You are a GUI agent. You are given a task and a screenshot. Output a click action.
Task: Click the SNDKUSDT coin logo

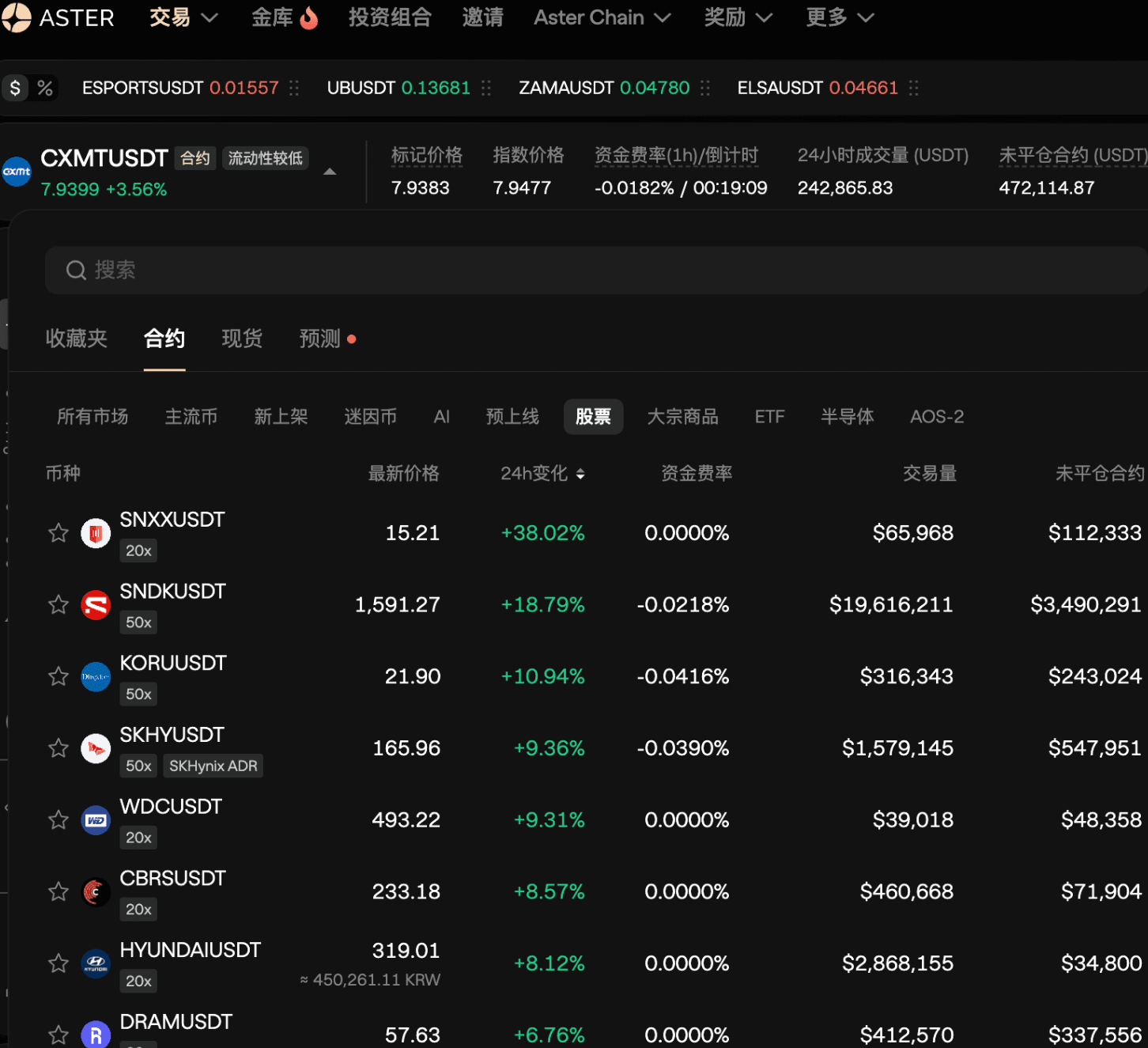pyautogui.click(x=96, y=605)
